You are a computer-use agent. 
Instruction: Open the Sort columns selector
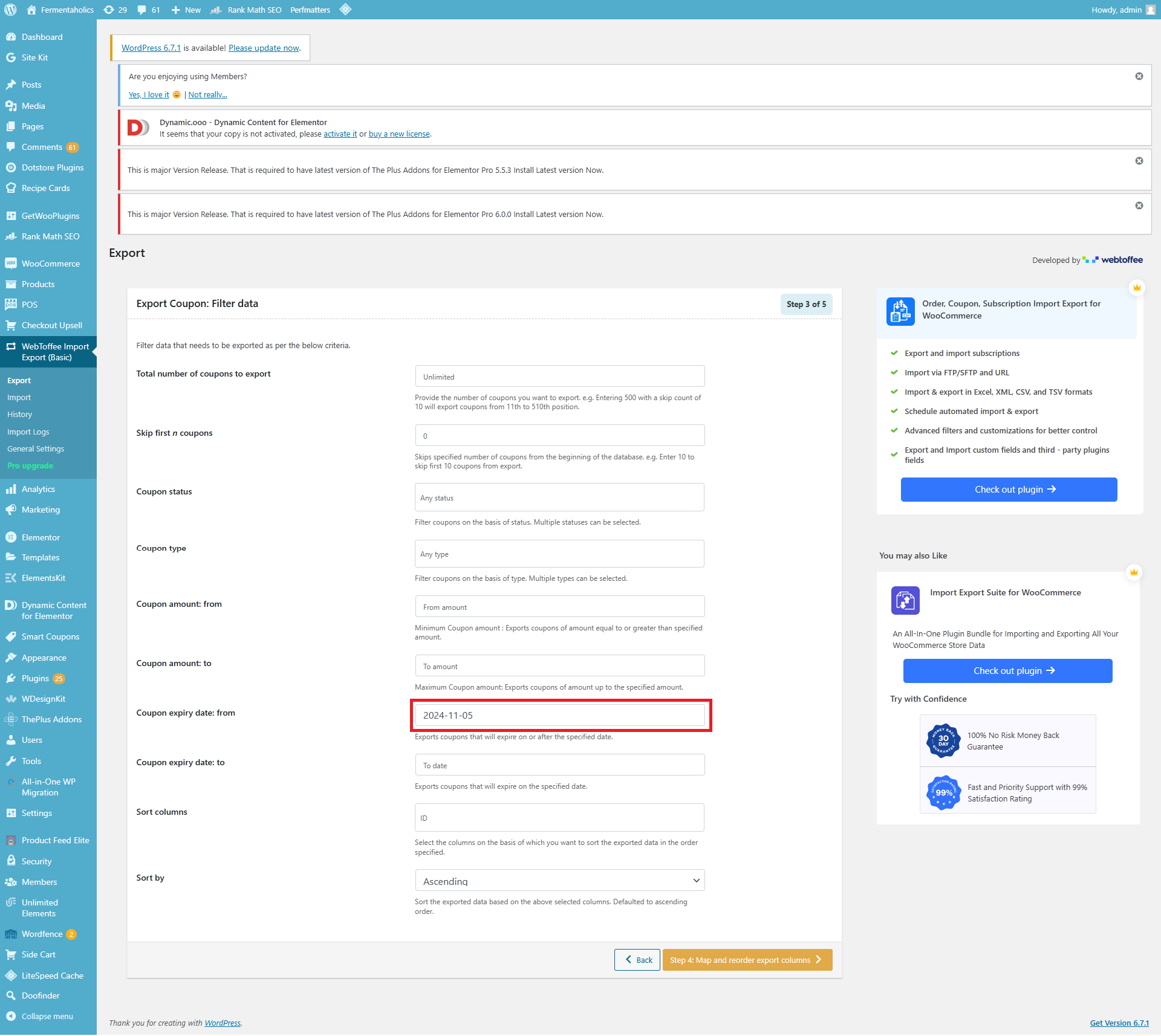pyautogui.click(x=560, y=818)
